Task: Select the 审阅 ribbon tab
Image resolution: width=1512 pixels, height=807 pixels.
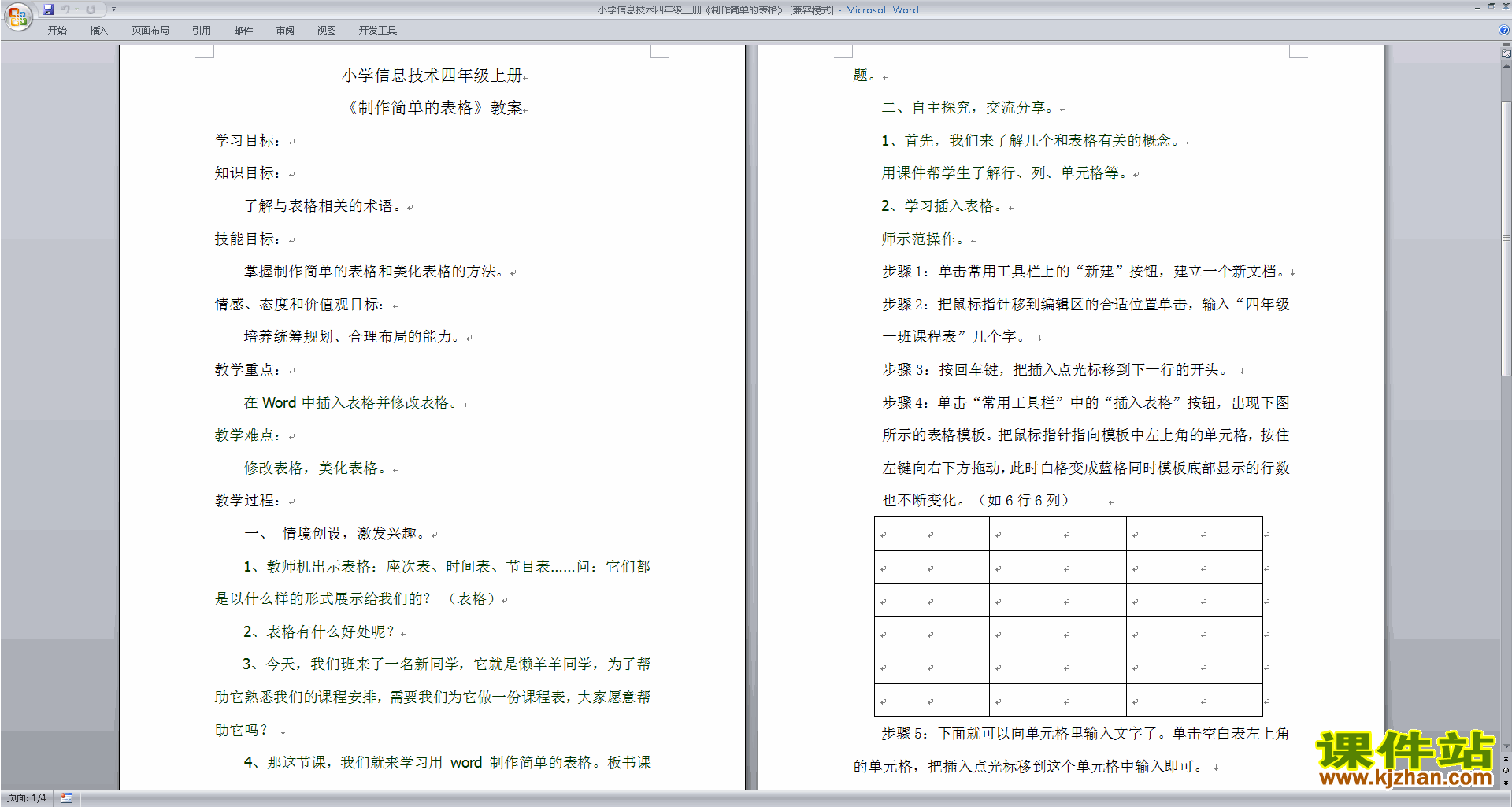Action: click(x=285, y=30)
